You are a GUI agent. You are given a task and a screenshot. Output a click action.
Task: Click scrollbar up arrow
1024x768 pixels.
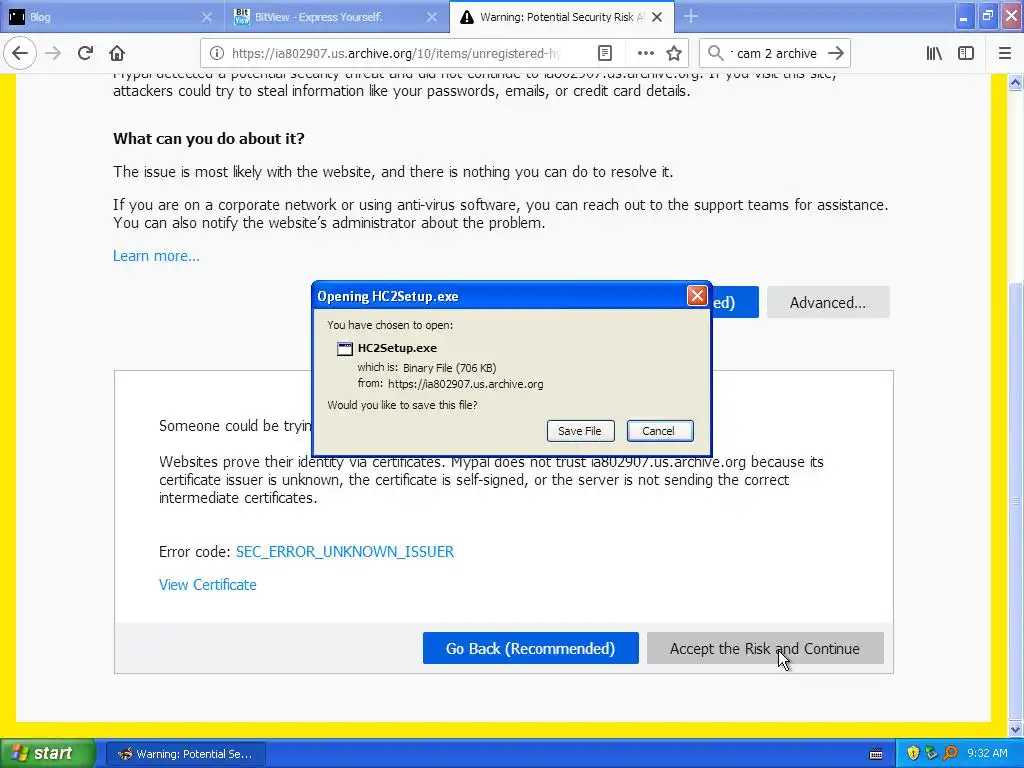pyautogui.click(x=1015, y=83)
